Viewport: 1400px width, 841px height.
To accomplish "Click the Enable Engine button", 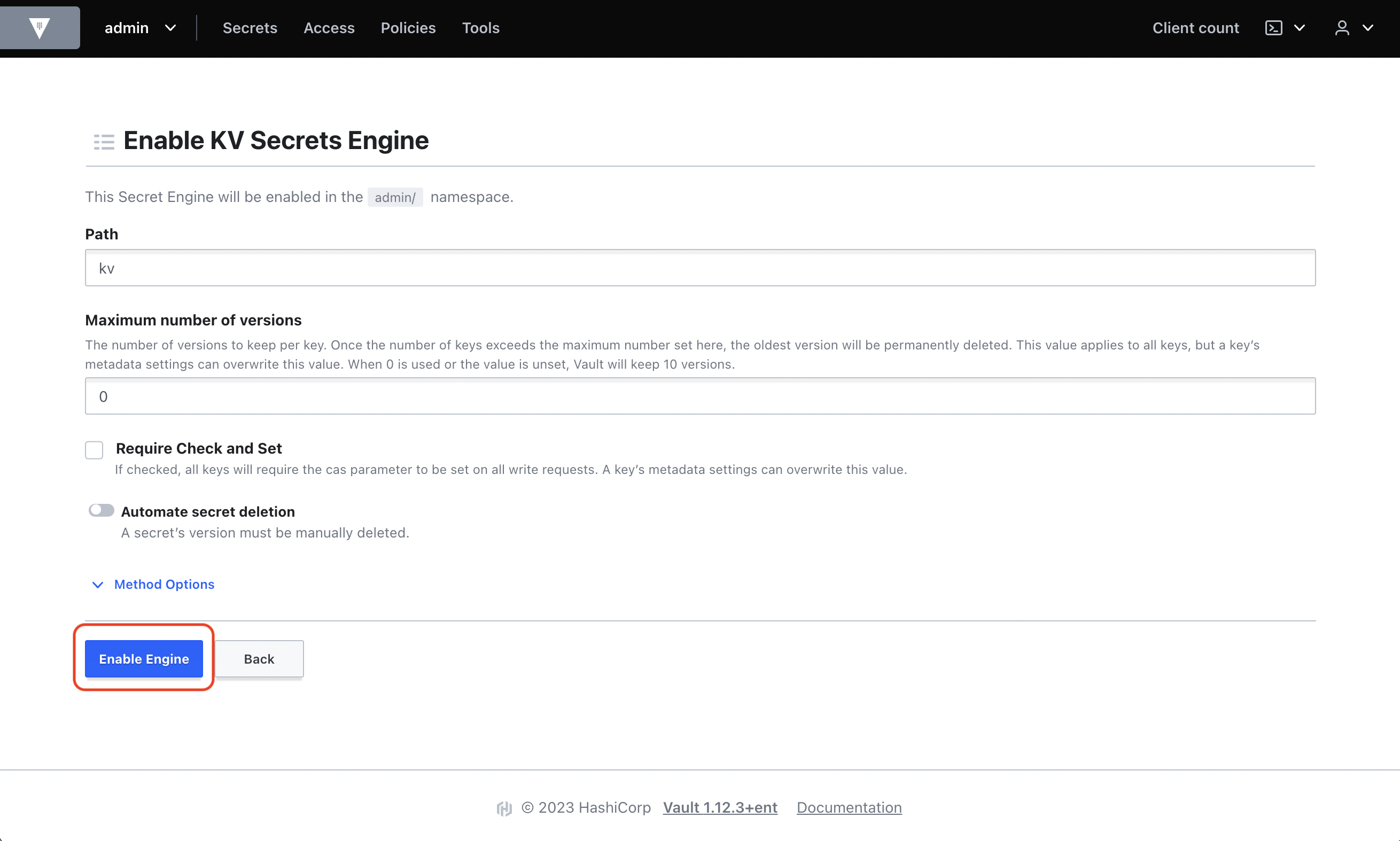I will tap(144, 658).
